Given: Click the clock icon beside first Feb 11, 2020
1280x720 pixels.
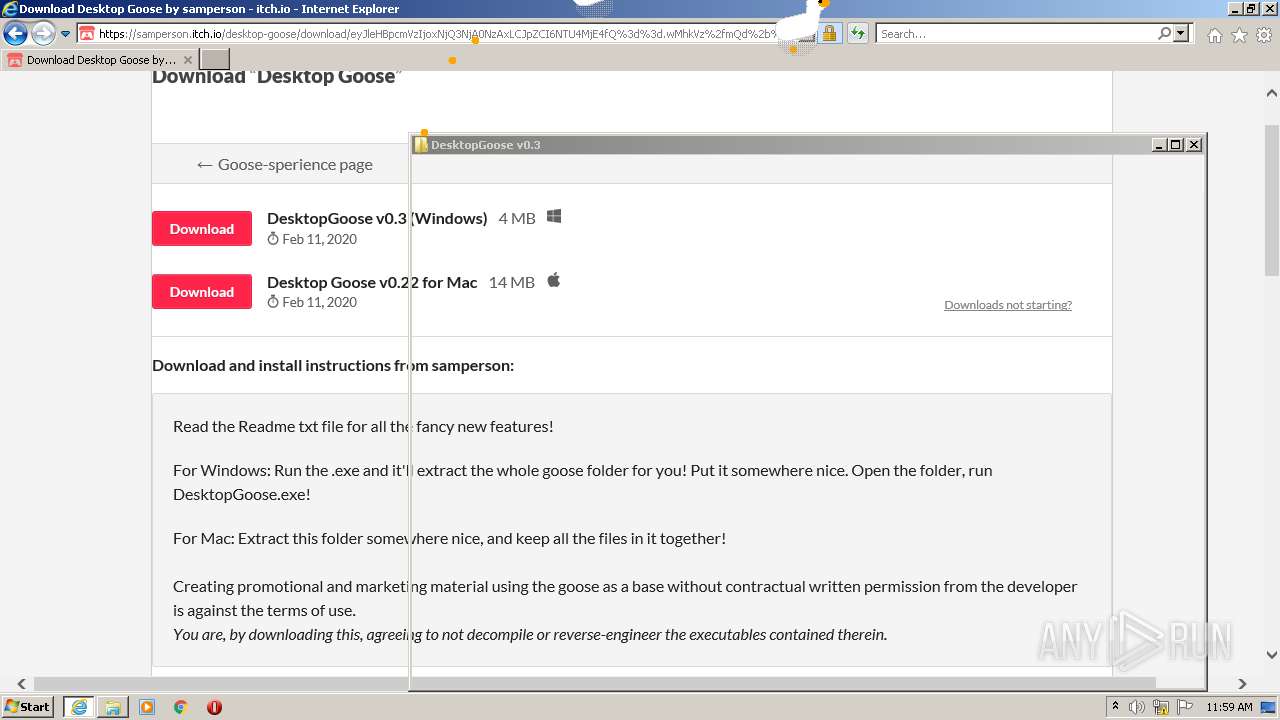Looking at the screenshot, I should click(x=273, y=240).
